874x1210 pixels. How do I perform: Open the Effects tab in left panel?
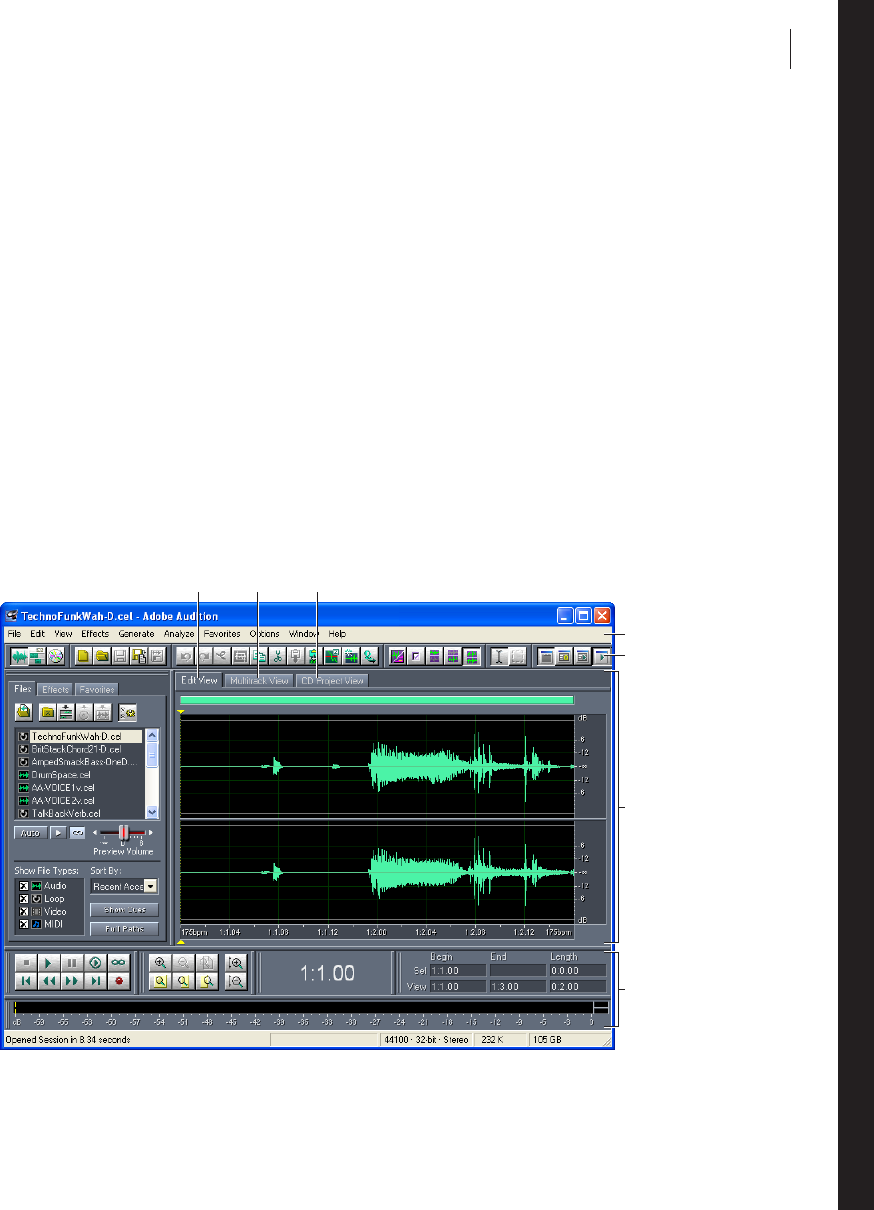point(55,689)
